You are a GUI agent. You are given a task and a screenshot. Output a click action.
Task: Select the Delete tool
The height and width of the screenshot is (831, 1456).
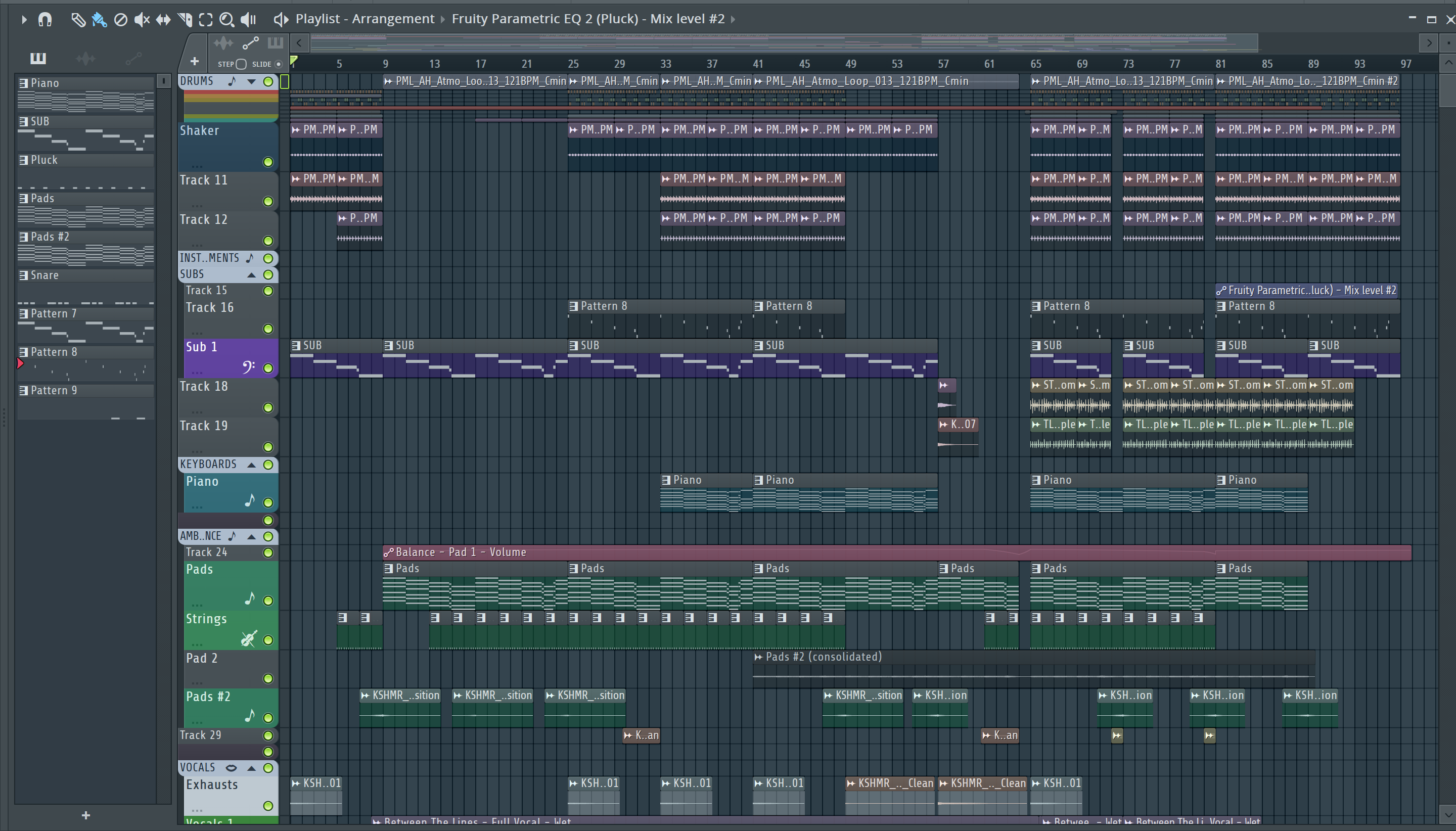coord(120,19)
